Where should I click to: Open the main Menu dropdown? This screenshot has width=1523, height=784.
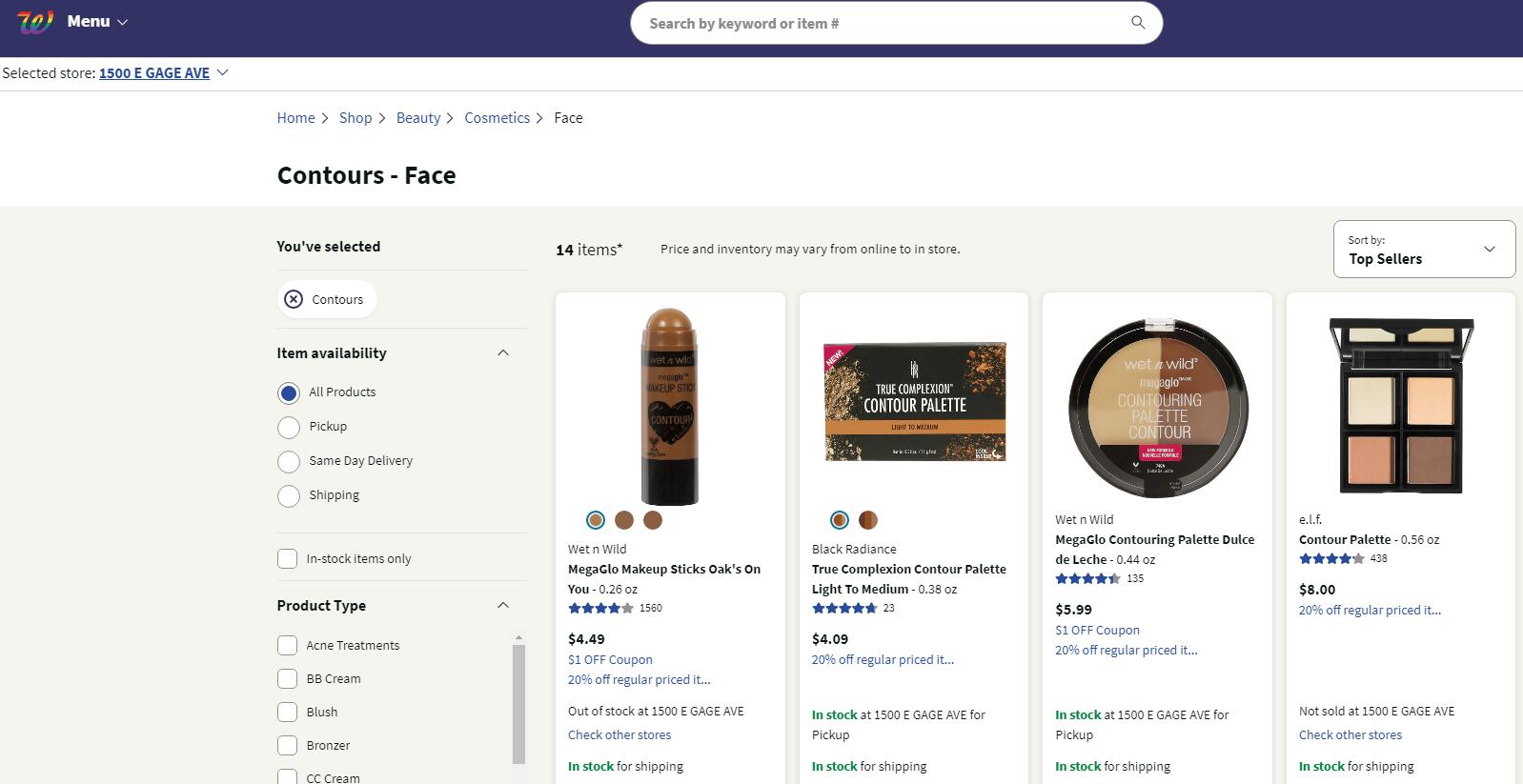pyautogui.click(x=96, y=22)
